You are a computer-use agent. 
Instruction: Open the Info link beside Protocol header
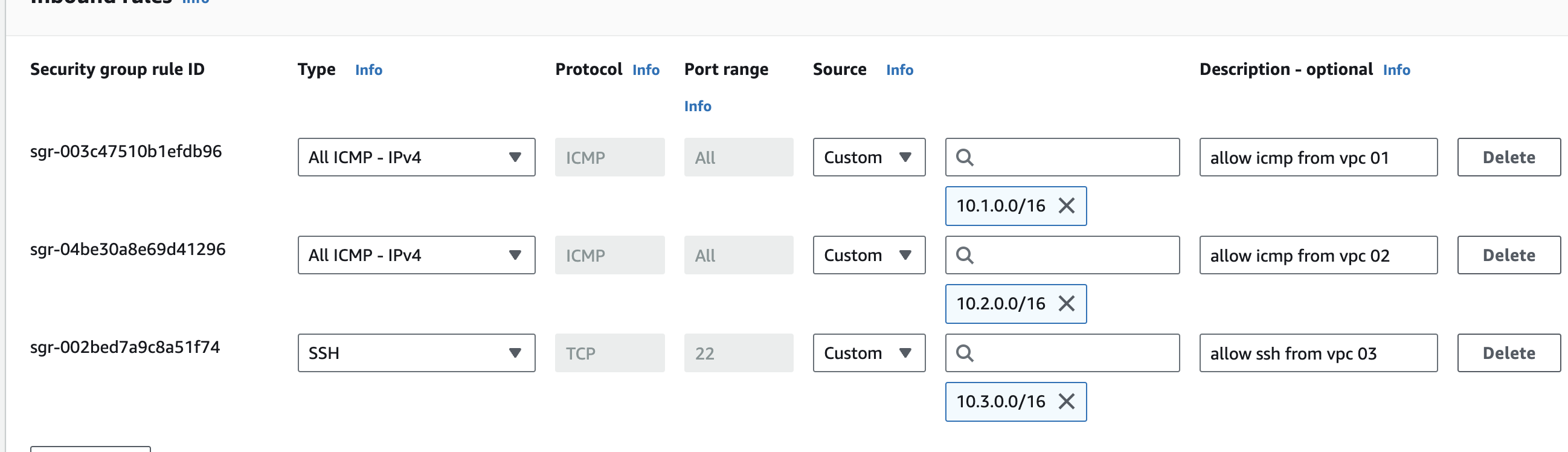pos(646,70)
